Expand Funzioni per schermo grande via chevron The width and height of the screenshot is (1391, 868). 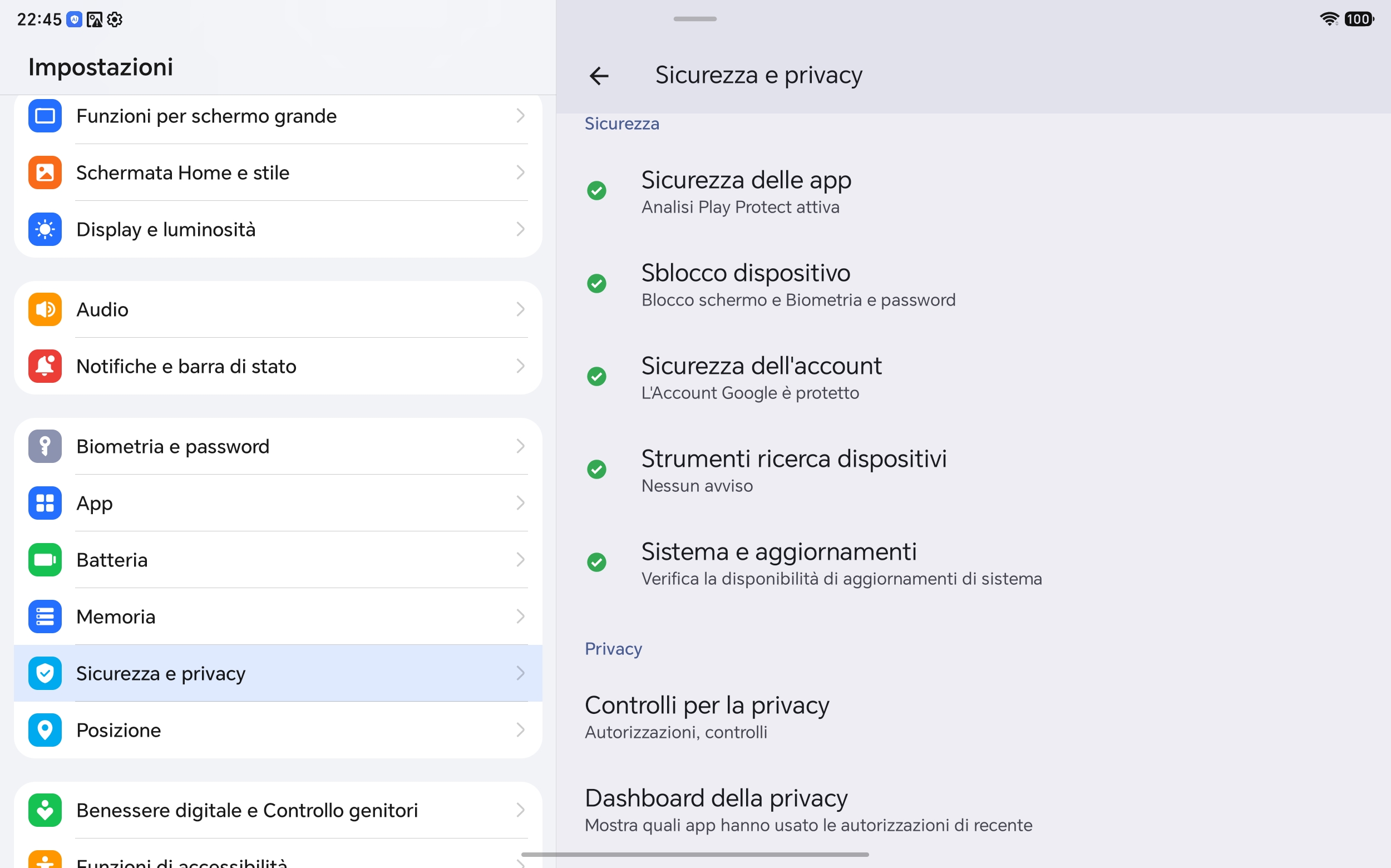click(520, 116)
